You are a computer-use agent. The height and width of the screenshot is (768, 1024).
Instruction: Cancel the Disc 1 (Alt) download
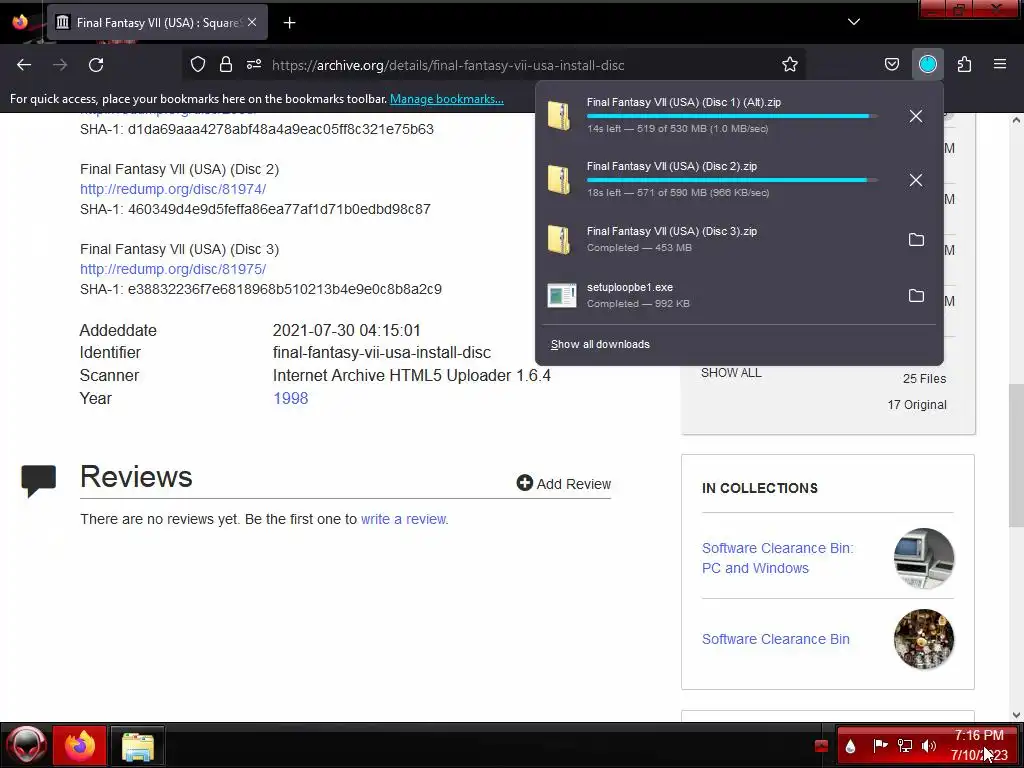click(x=916, y=116)
